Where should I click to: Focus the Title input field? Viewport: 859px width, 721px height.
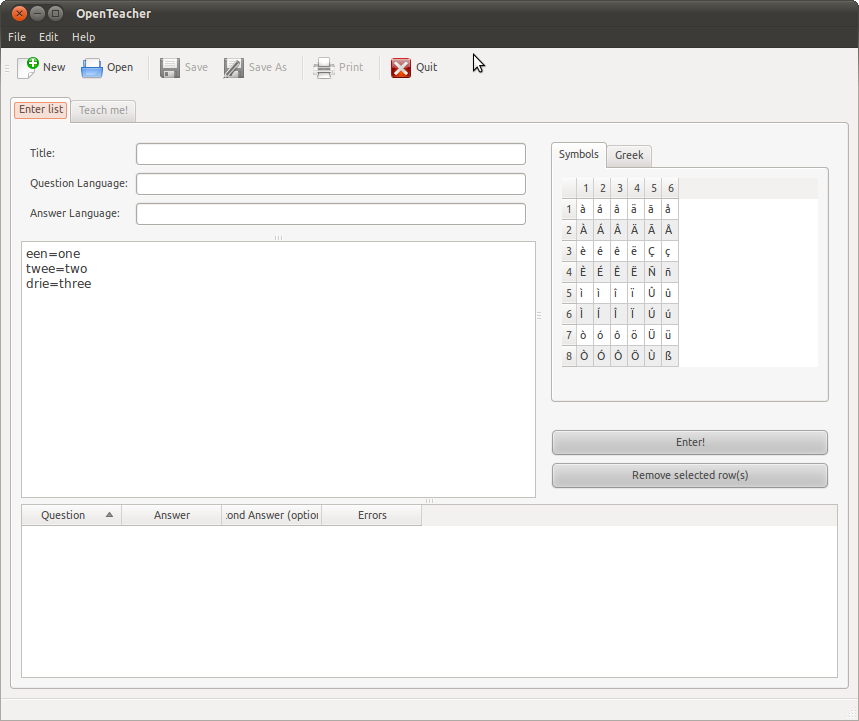pos(330,154)
